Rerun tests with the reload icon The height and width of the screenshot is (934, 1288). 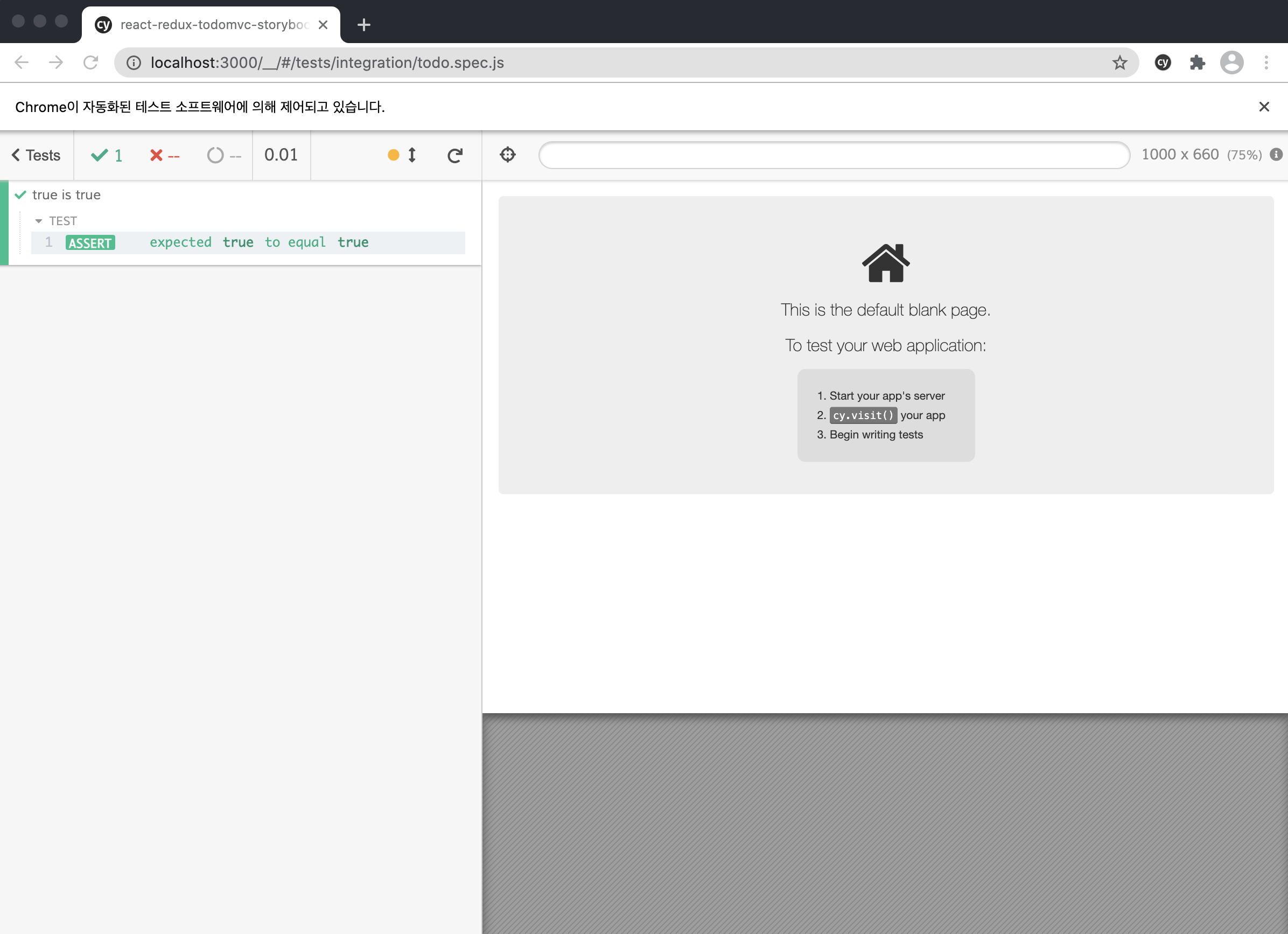tap(455, 155)
